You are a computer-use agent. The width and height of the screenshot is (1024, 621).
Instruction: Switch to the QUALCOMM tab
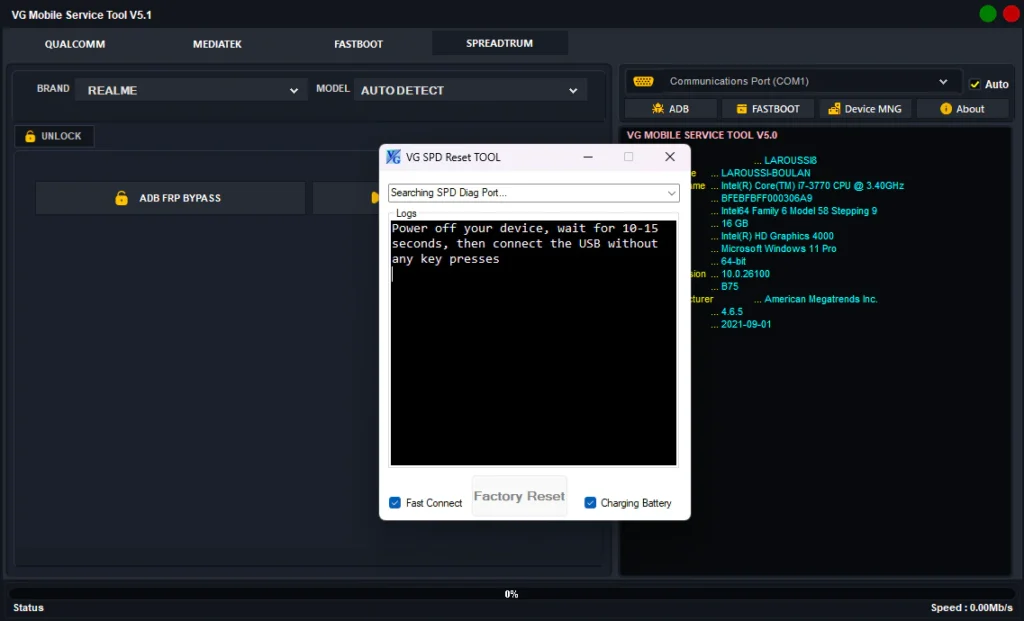pyautogui.click(x=74, y=44)
